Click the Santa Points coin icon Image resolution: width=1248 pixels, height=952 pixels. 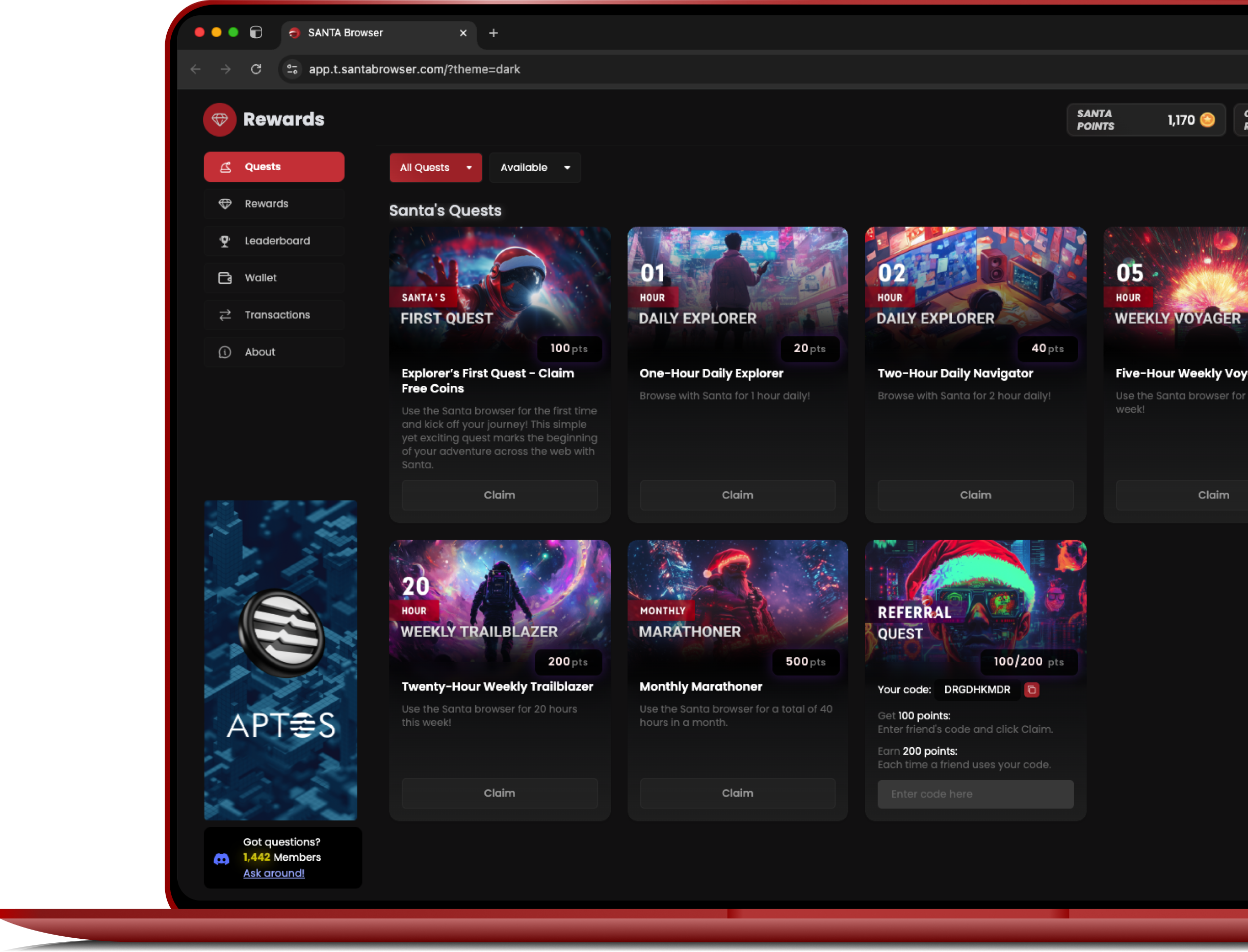click(1207, 120)
